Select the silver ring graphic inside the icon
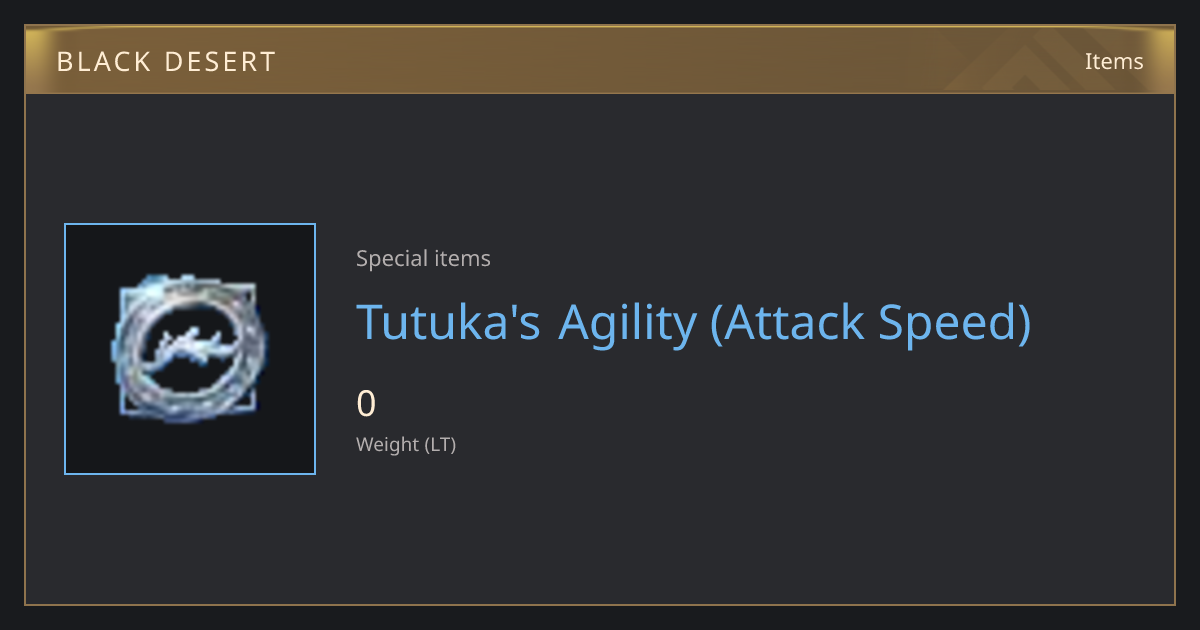 click(x=190, y=349)
